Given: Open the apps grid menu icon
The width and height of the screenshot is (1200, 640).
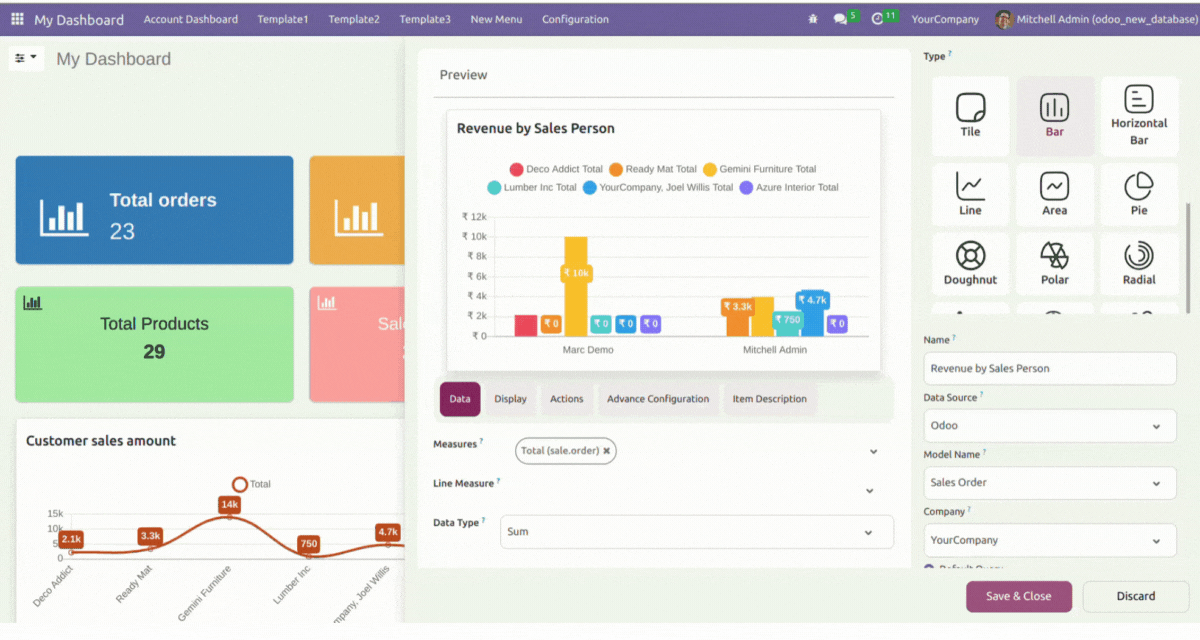Looking at the screenshot, I should point(17,19).
